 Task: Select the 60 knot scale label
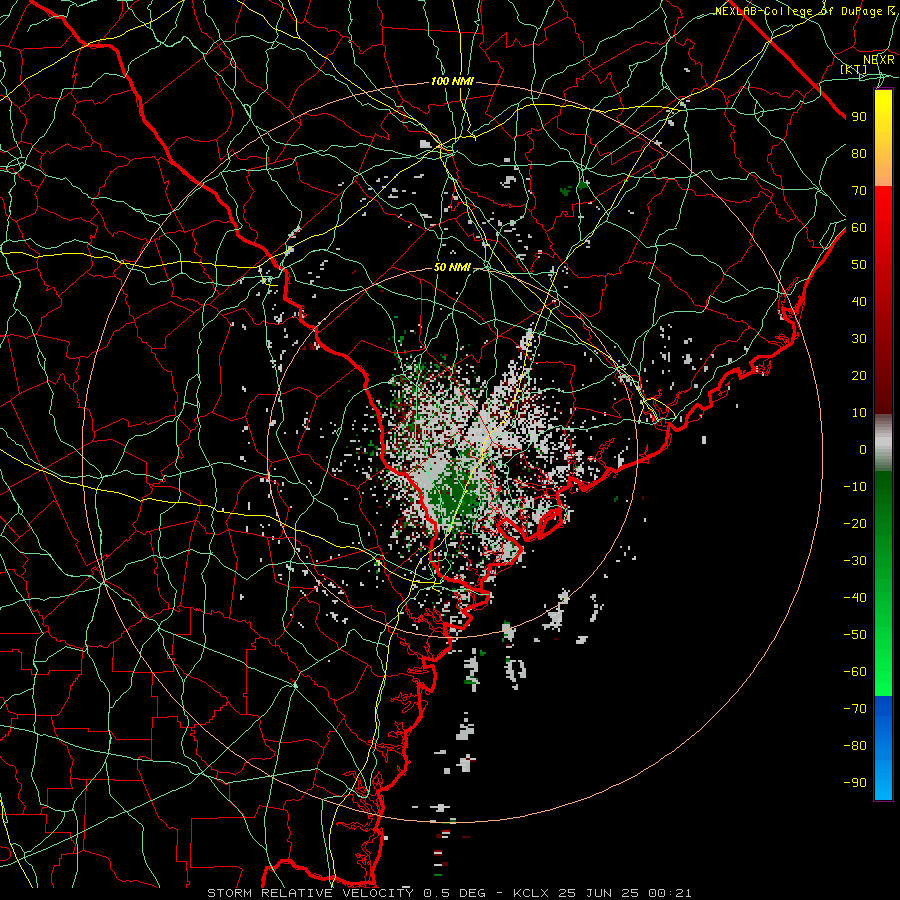pyautogui.click(x=859, y=227)
